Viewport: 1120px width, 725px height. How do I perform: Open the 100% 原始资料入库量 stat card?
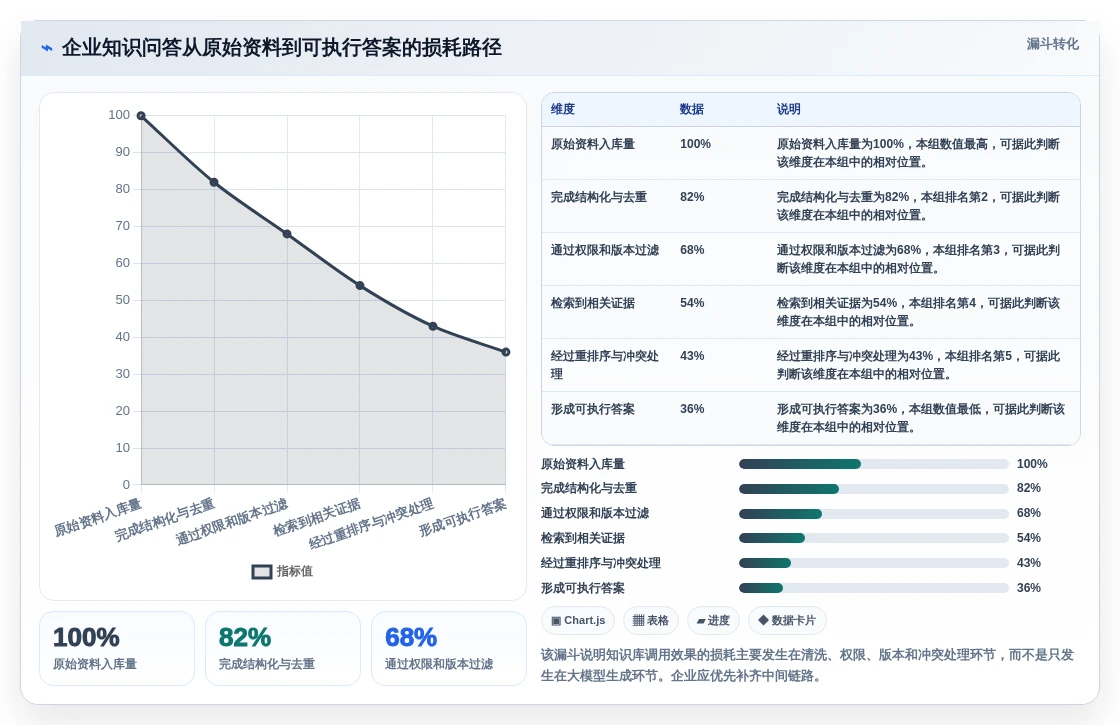coord(116,649)
